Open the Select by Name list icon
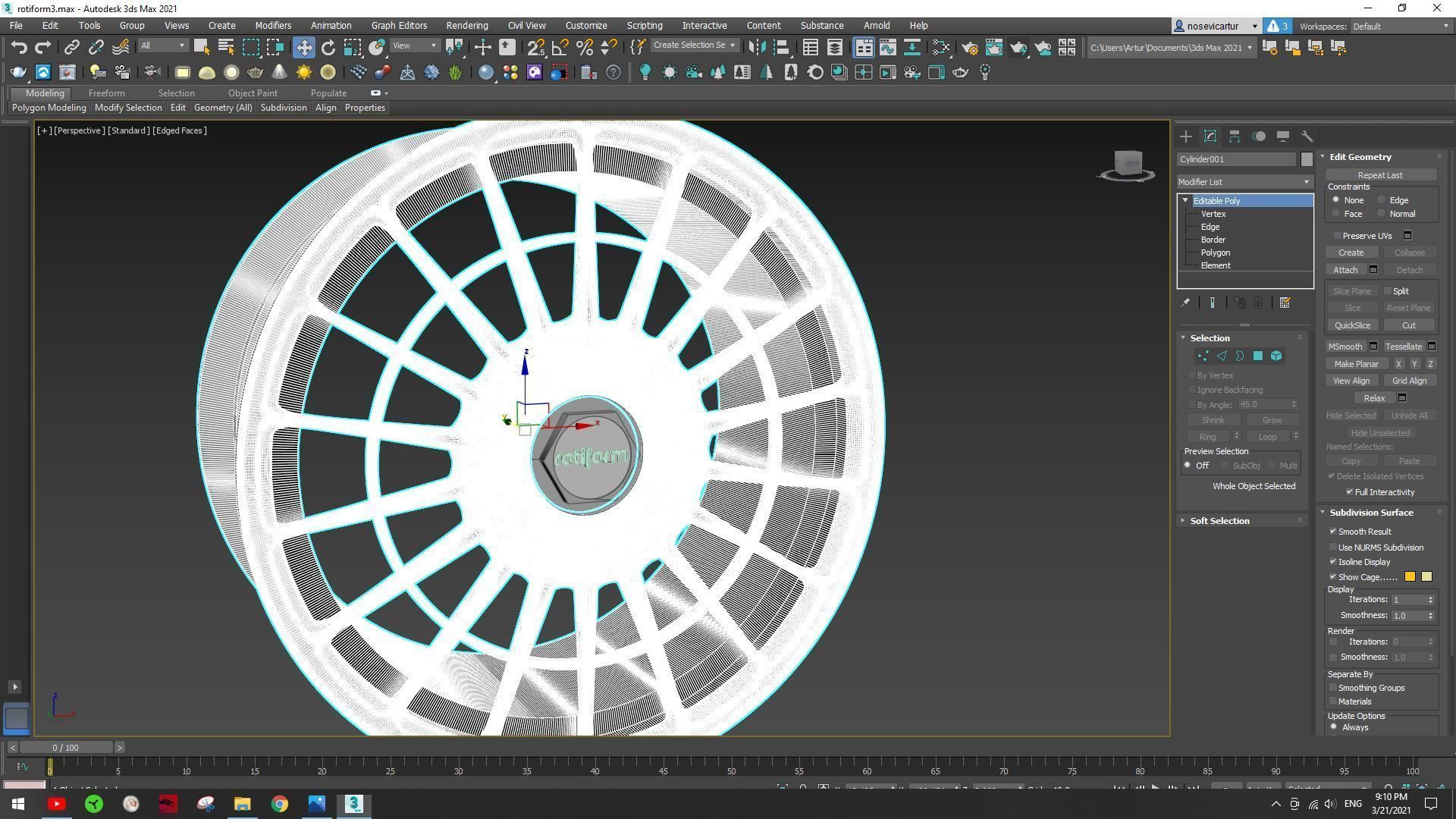 coord(226,47)
